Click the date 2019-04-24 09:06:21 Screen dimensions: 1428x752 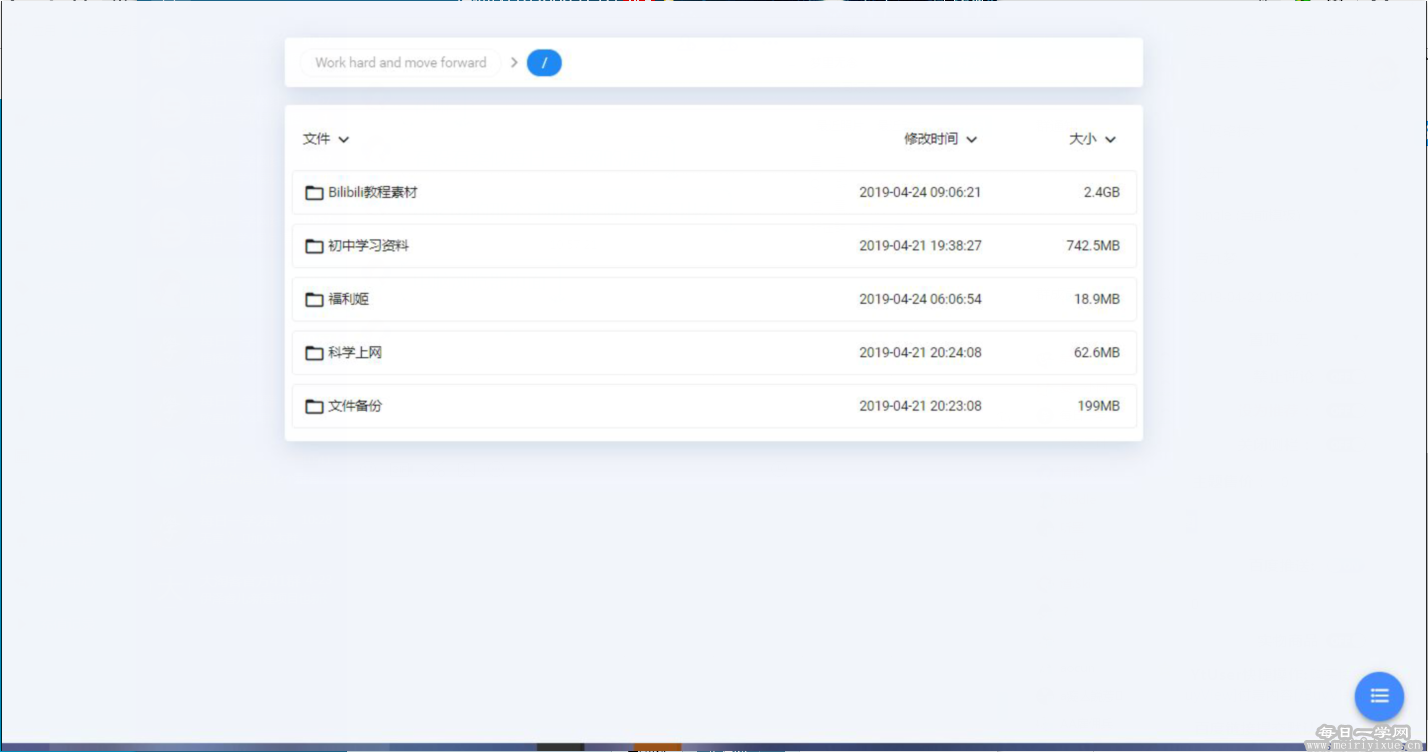[x=920, y=192]
